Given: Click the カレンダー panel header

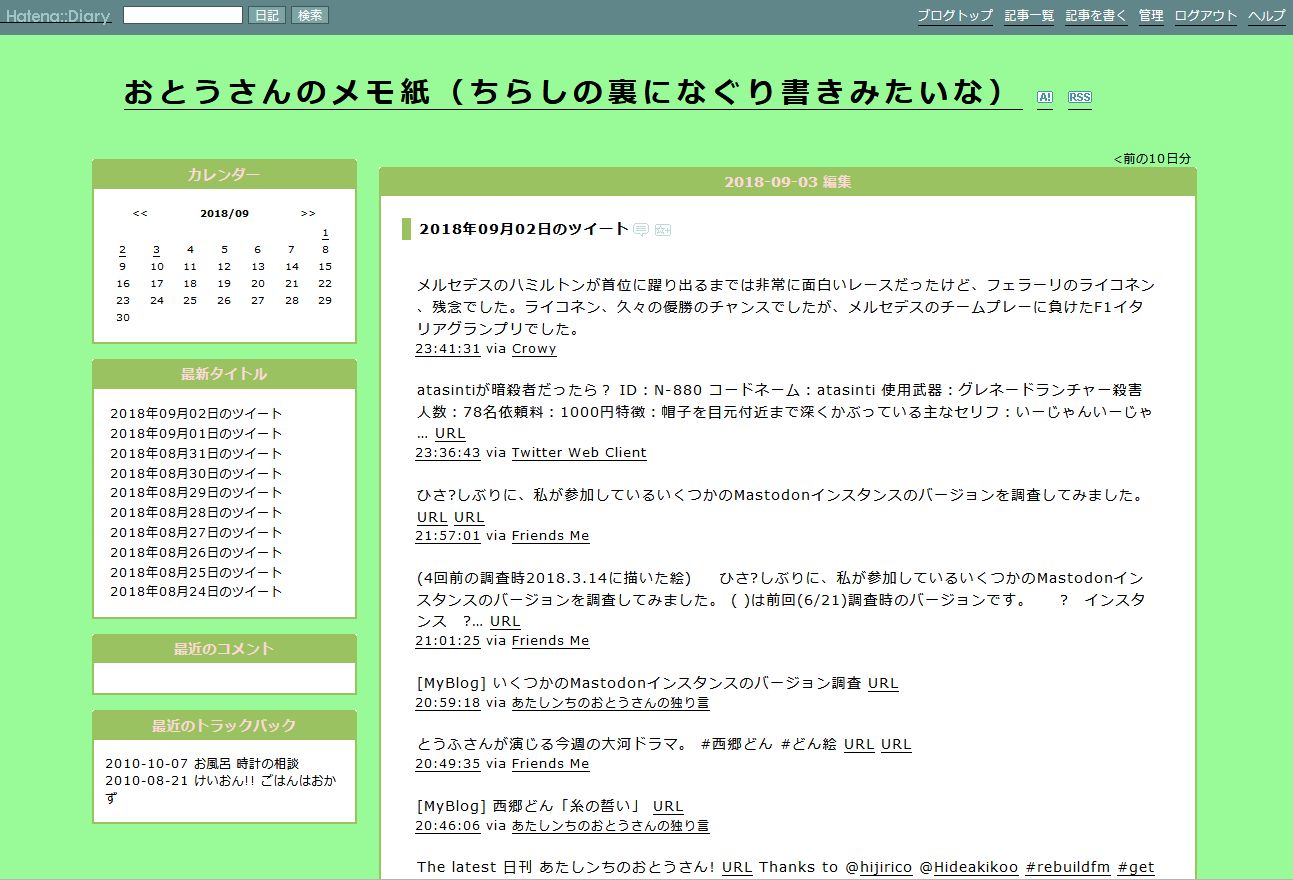Looking at the screenshot, I should coord(224,175).
